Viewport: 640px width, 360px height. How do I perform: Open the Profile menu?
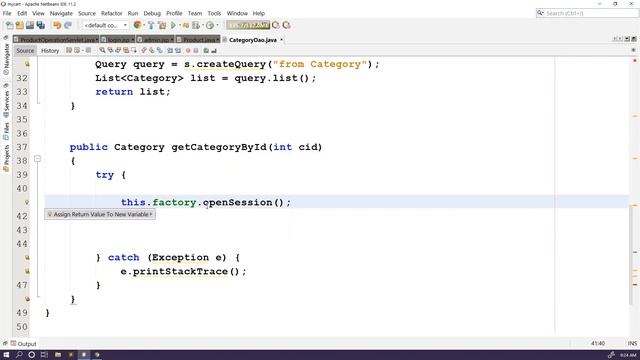click(174, 13)
